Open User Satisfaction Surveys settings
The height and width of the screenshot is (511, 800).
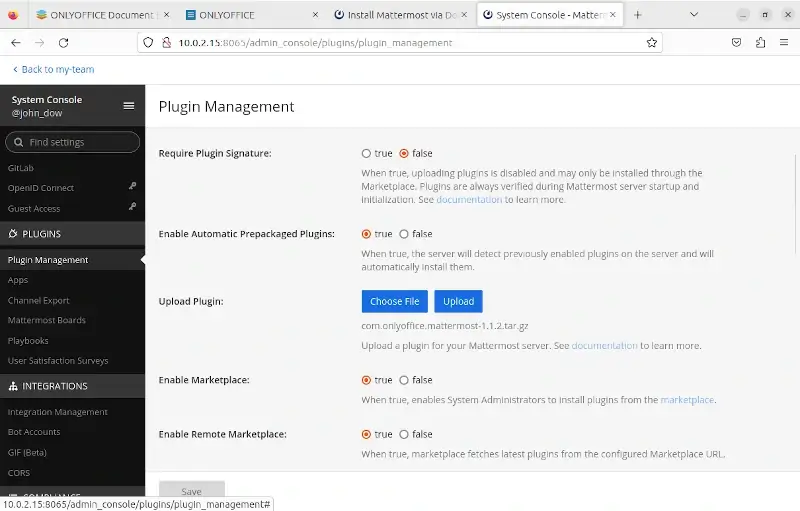click(x=58, y=361)
